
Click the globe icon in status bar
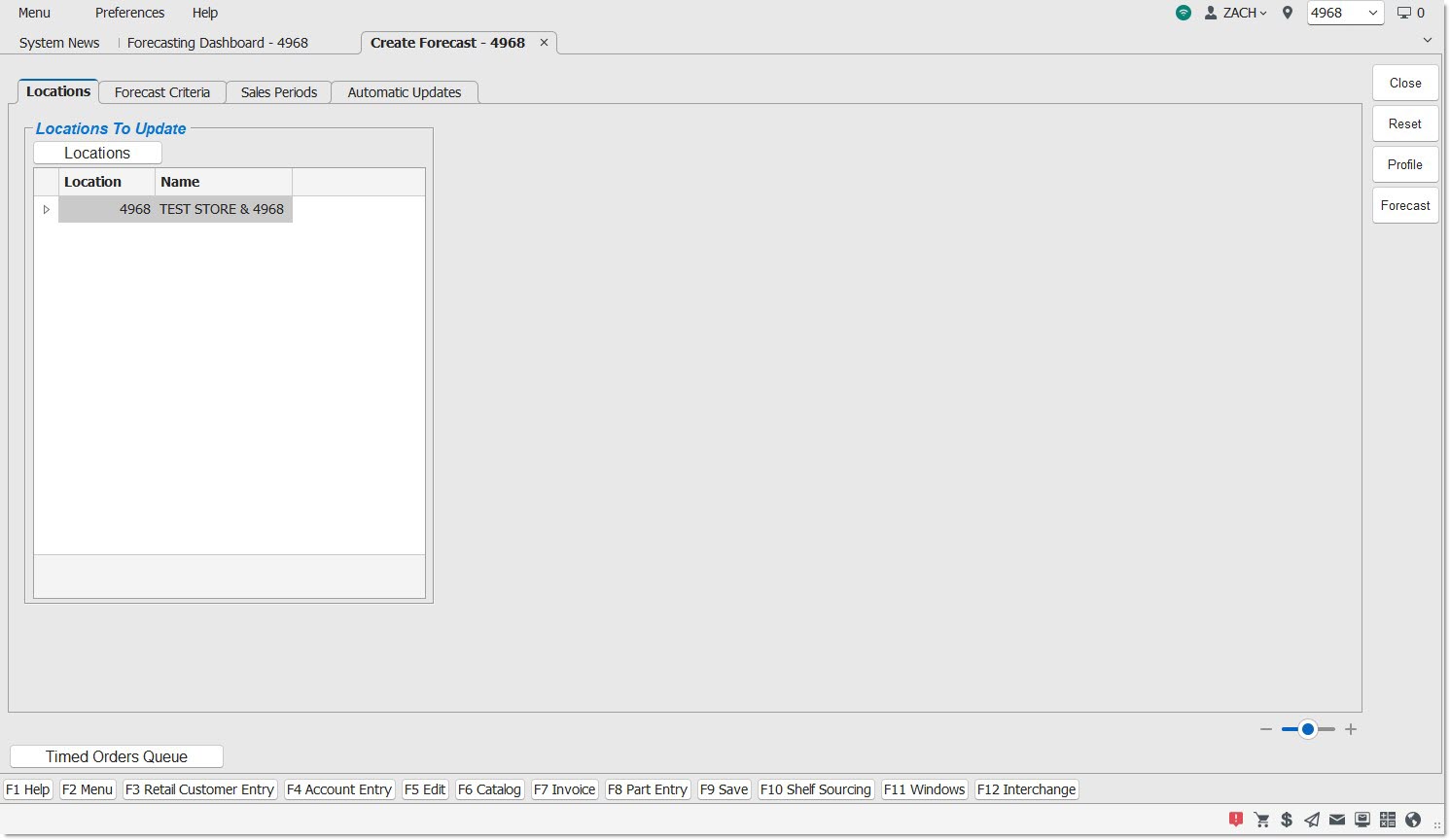pos(1413,820)
